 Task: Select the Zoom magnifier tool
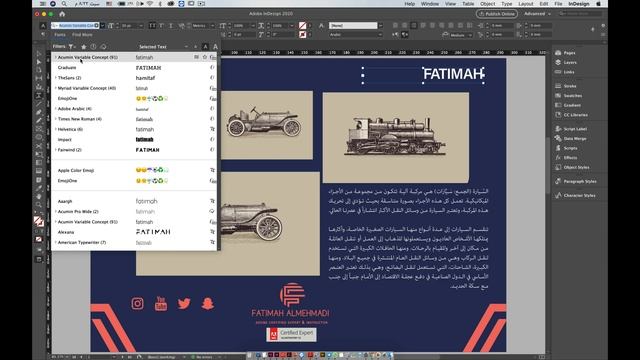[39, 204]
